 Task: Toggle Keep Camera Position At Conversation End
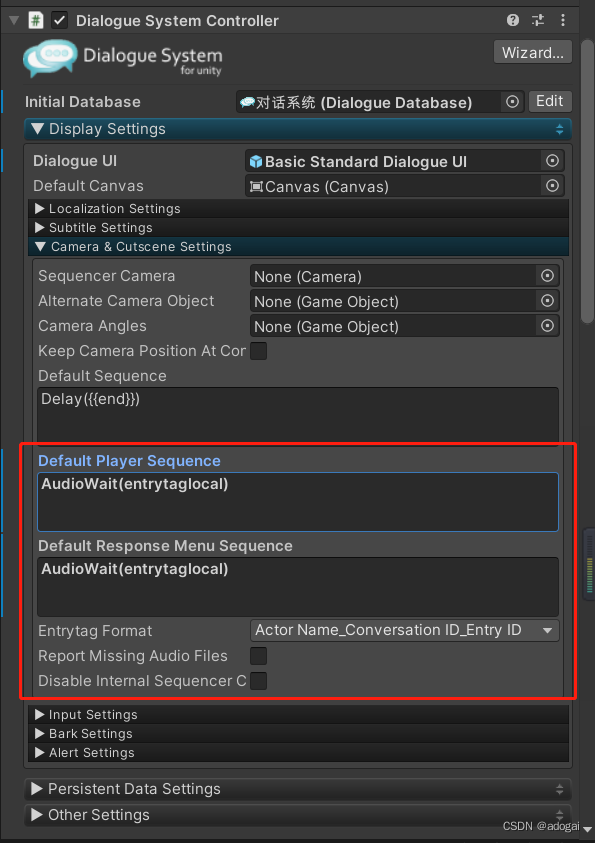click(x=258, y=351)
